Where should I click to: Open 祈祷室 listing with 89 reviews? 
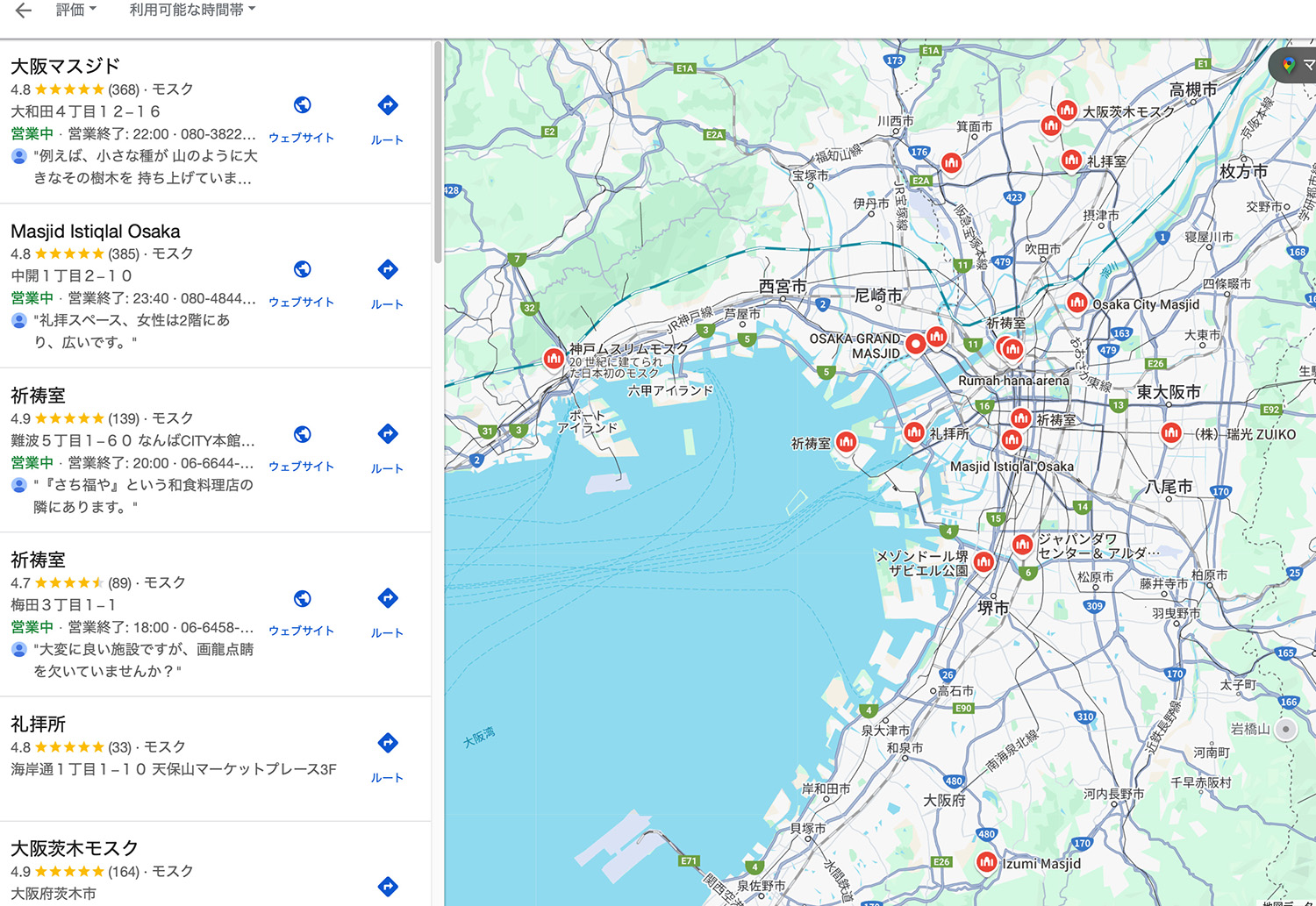(x=38, y=560)
